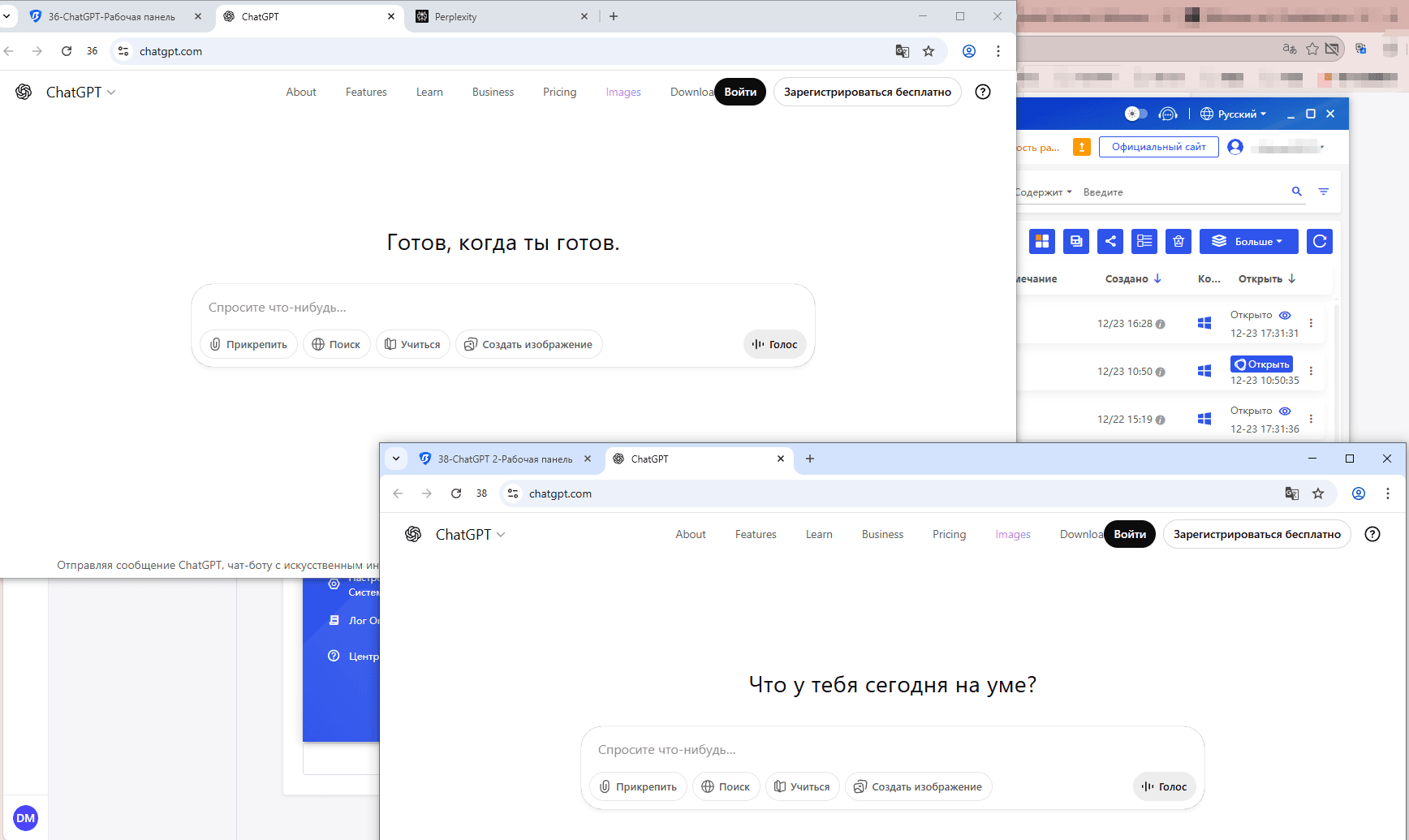This screenshot has width=1409, height=840.
Task: Select Pricing in the ChatGPT navigation menu
Action: [x=559, y=92]
